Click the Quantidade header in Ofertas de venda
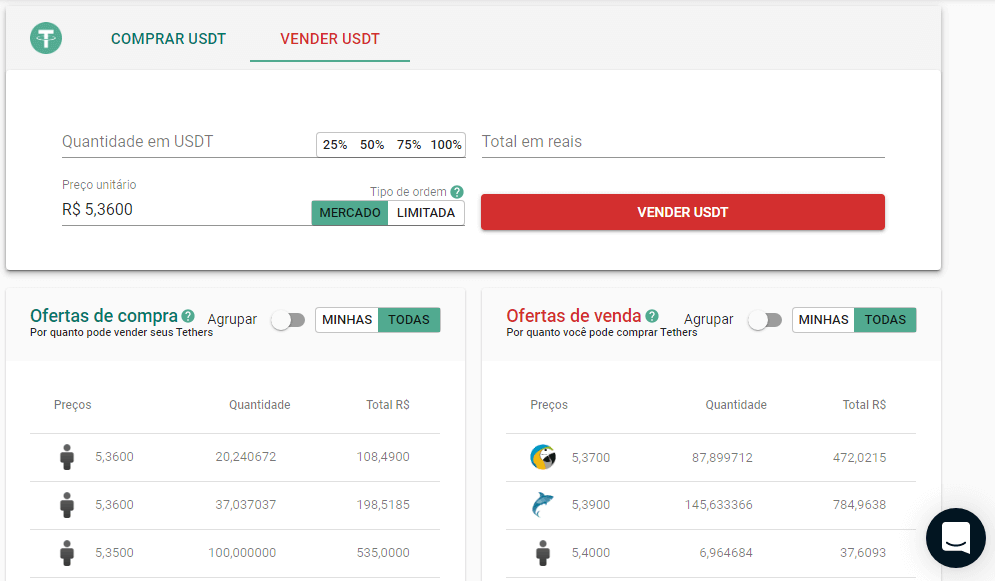Image resolution: width=995 pixels, height=581 pixels. 736,405
